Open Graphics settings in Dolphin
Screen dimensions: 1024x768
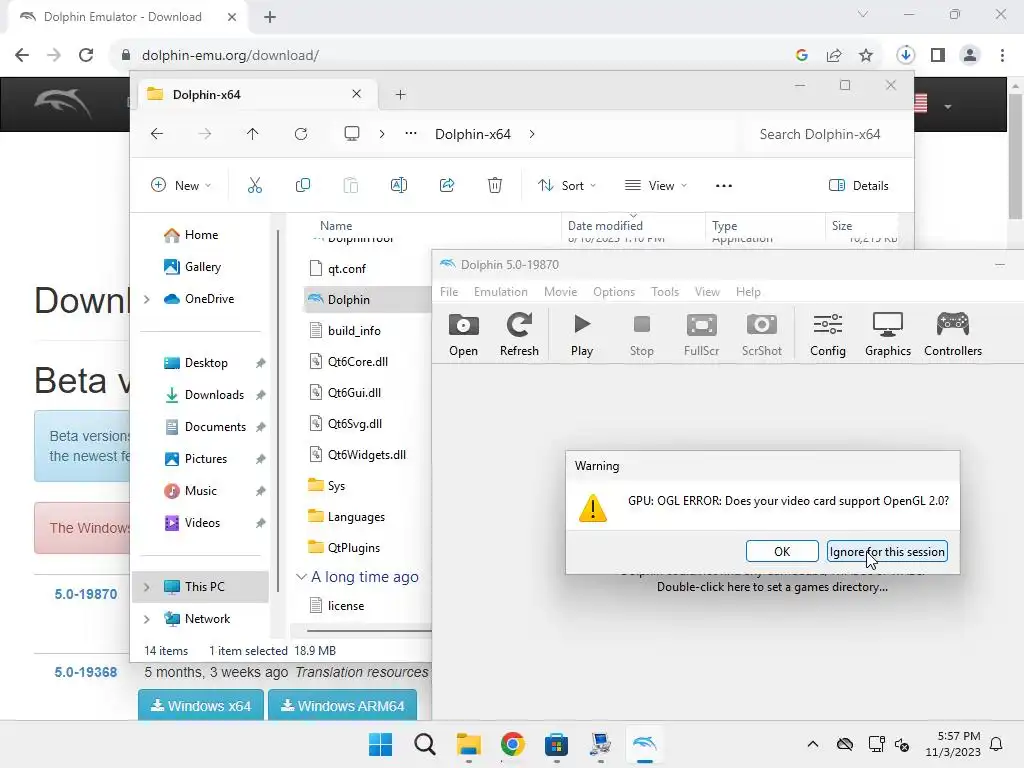[x=888, y=334]
